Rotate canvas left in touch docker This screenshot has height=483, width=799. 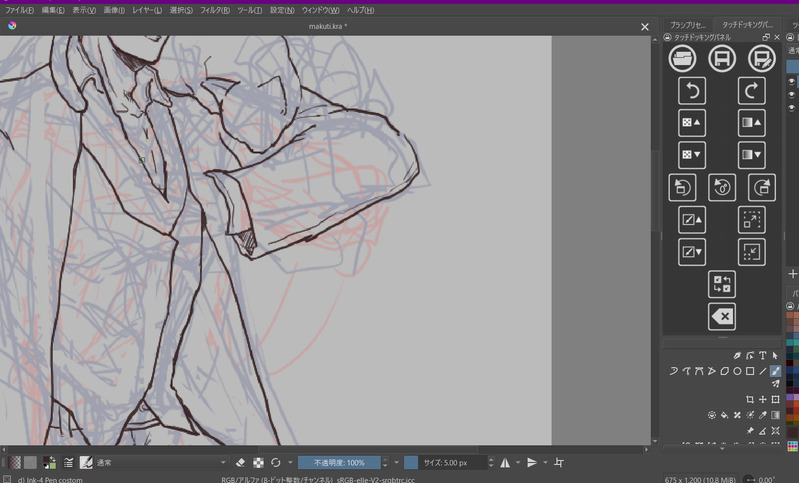point(682,187)
